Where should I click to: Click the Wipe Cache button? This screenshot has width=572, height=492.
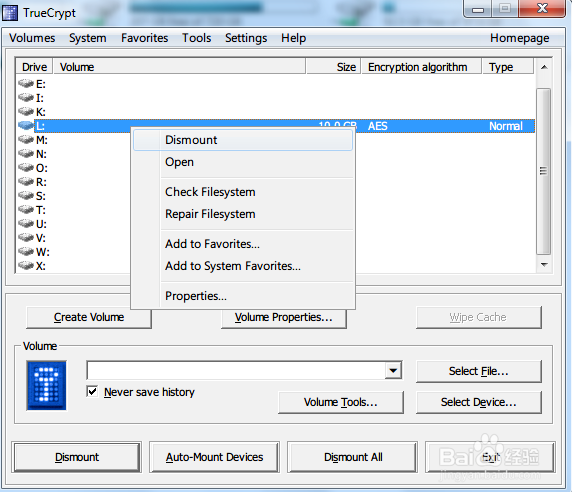click(x=478, y=317)
